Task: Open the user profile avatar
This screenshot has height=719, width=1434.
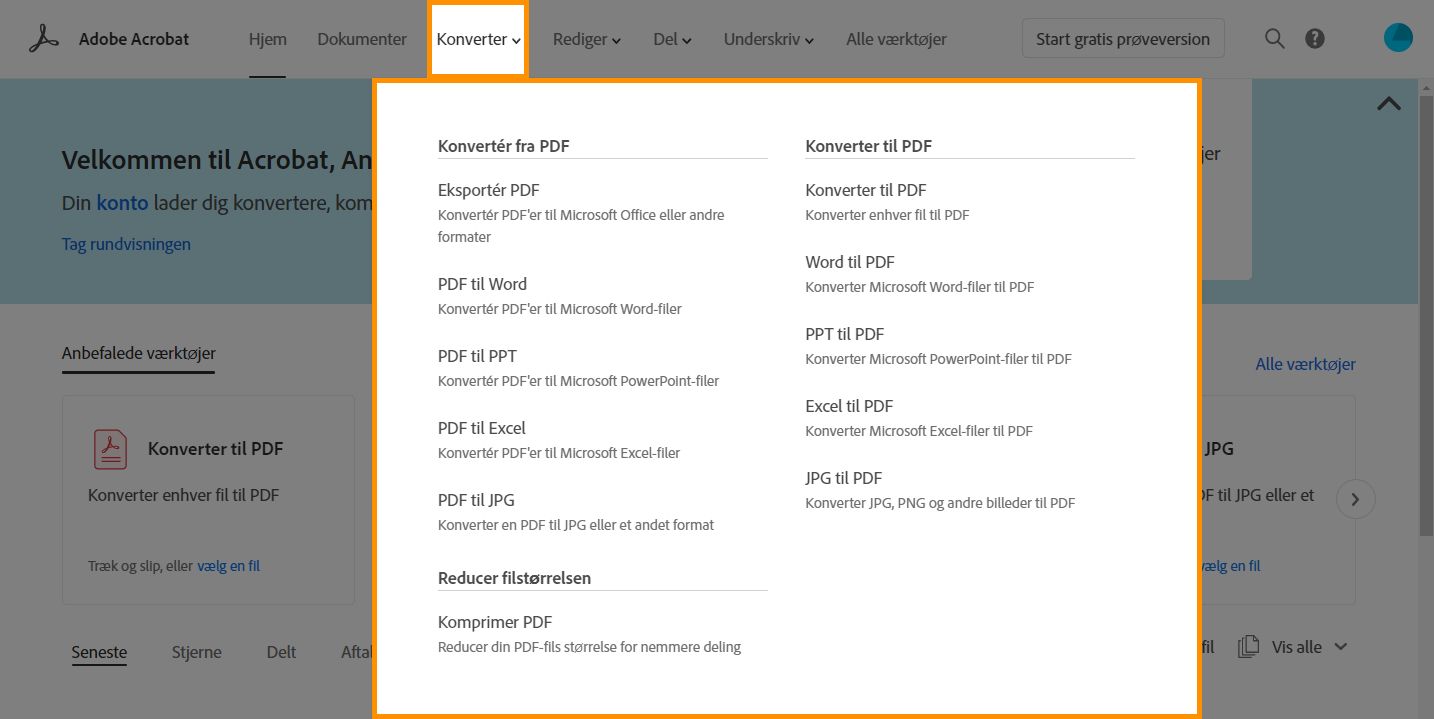Action: pos(1398,38)
